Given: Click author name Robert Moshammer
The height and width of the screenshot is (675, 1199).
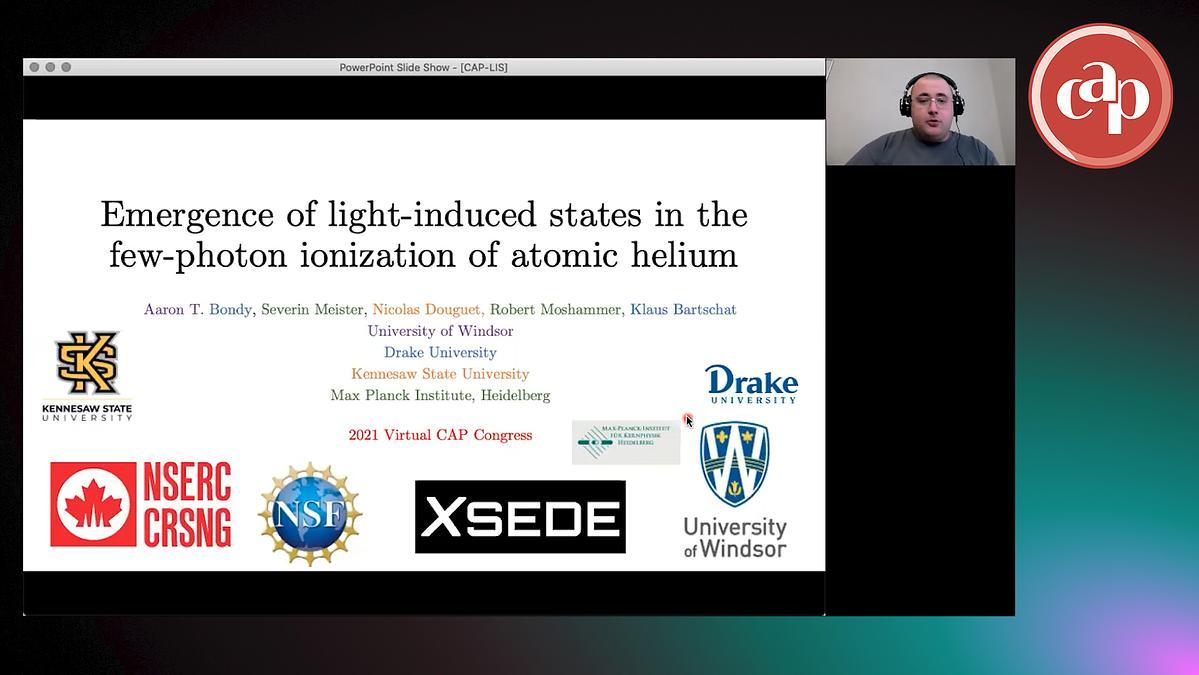Looking at the screenshot, I should (x=556, y=310).
